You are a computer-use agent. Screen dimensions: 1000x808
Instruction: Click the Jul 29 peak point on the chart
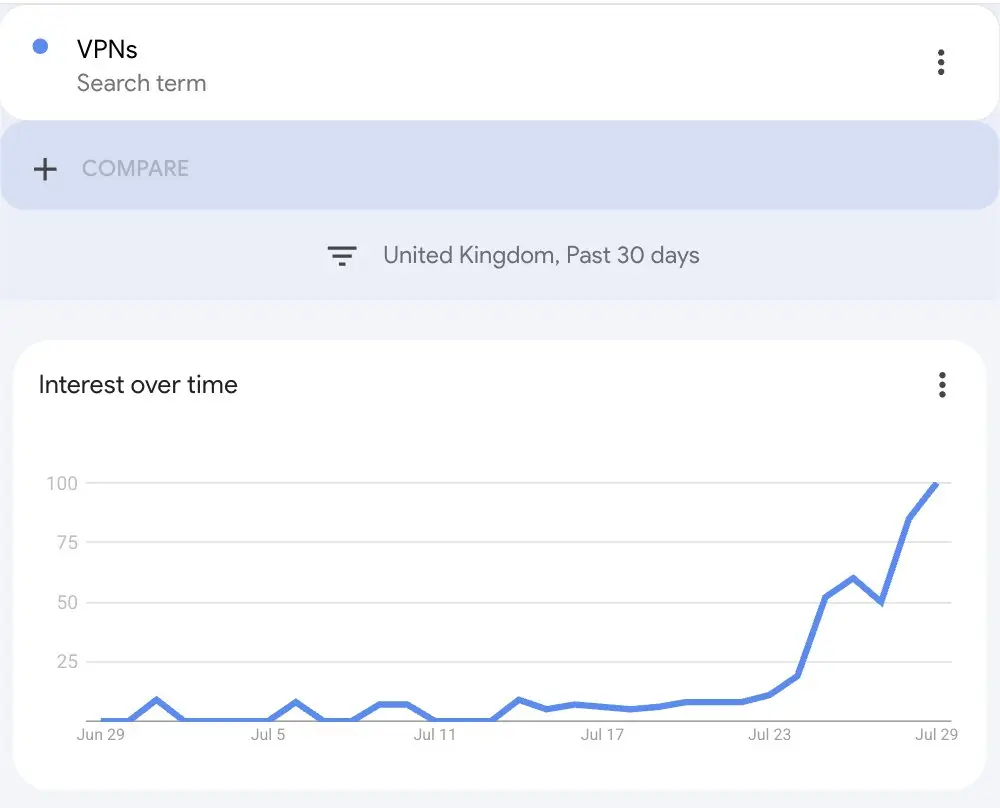tap(936, 484)
